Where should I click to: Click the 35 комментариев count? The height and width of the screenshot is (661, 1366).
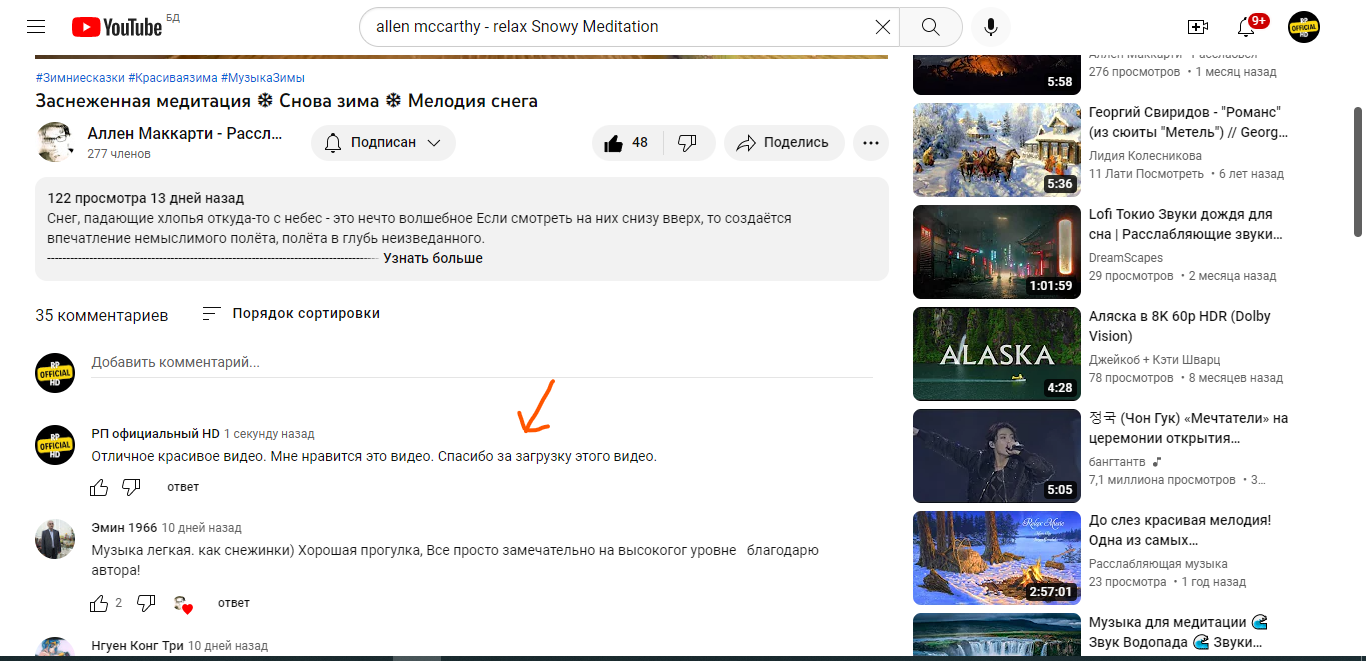click(x=102, y=315)
